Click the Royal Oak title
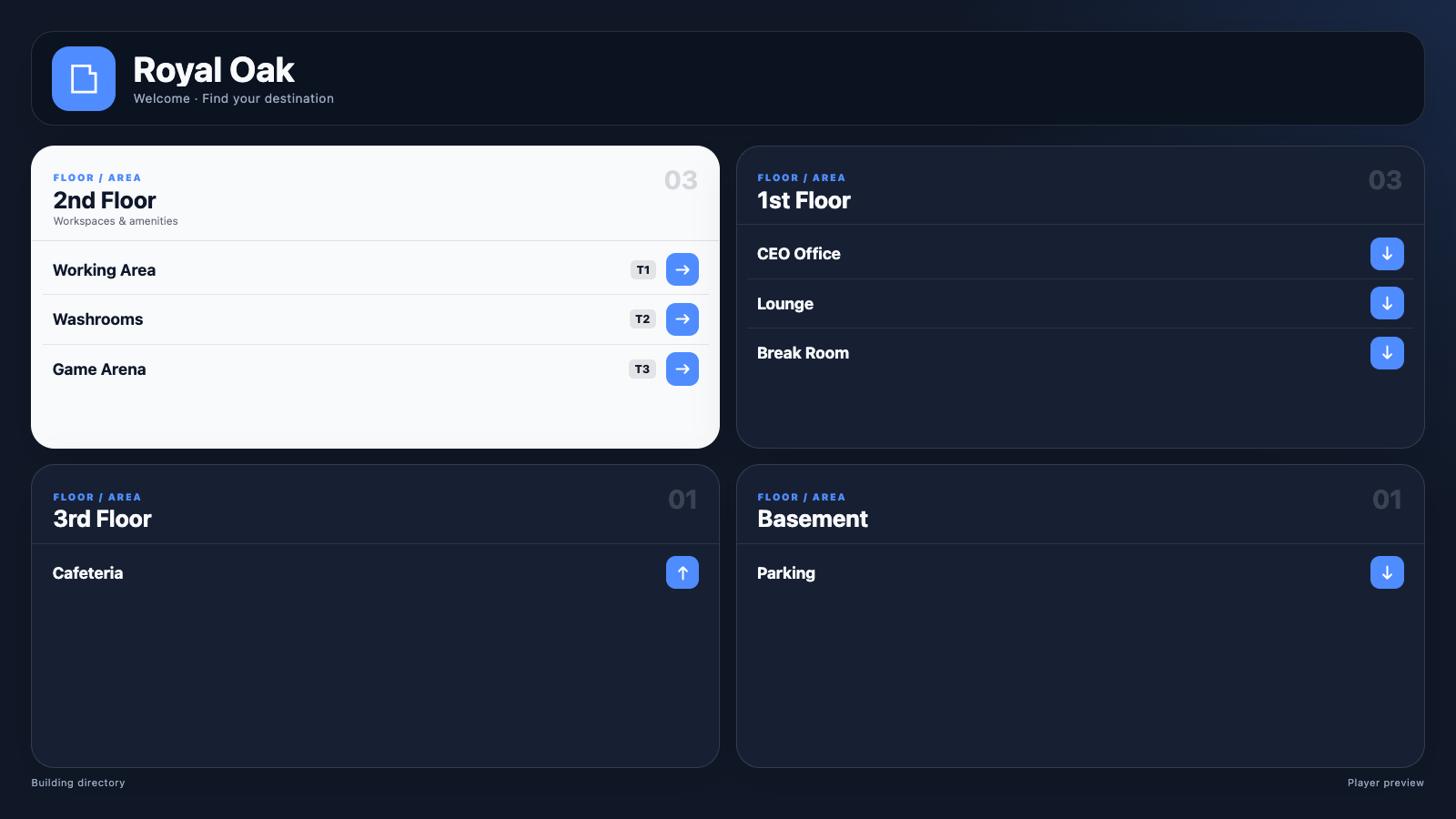1456x819 pixels. click(x=214, y=70)
